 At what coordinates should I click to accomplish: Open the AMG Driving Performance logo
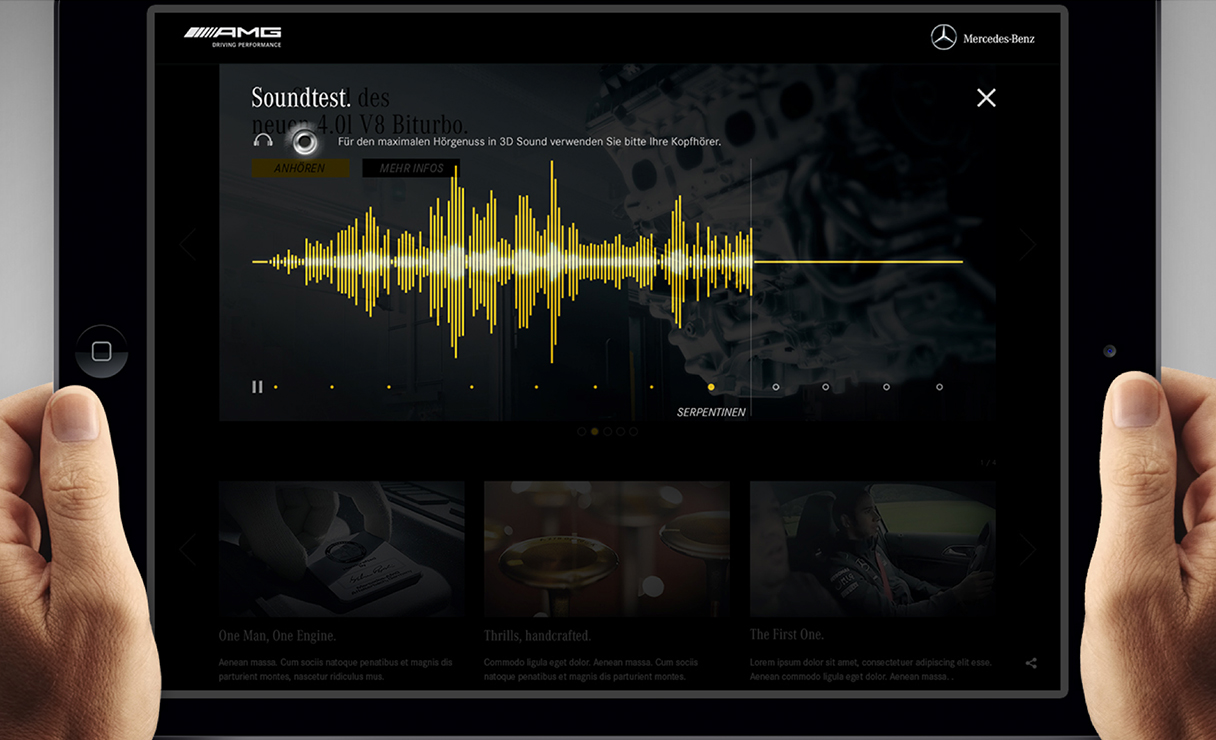233,37
